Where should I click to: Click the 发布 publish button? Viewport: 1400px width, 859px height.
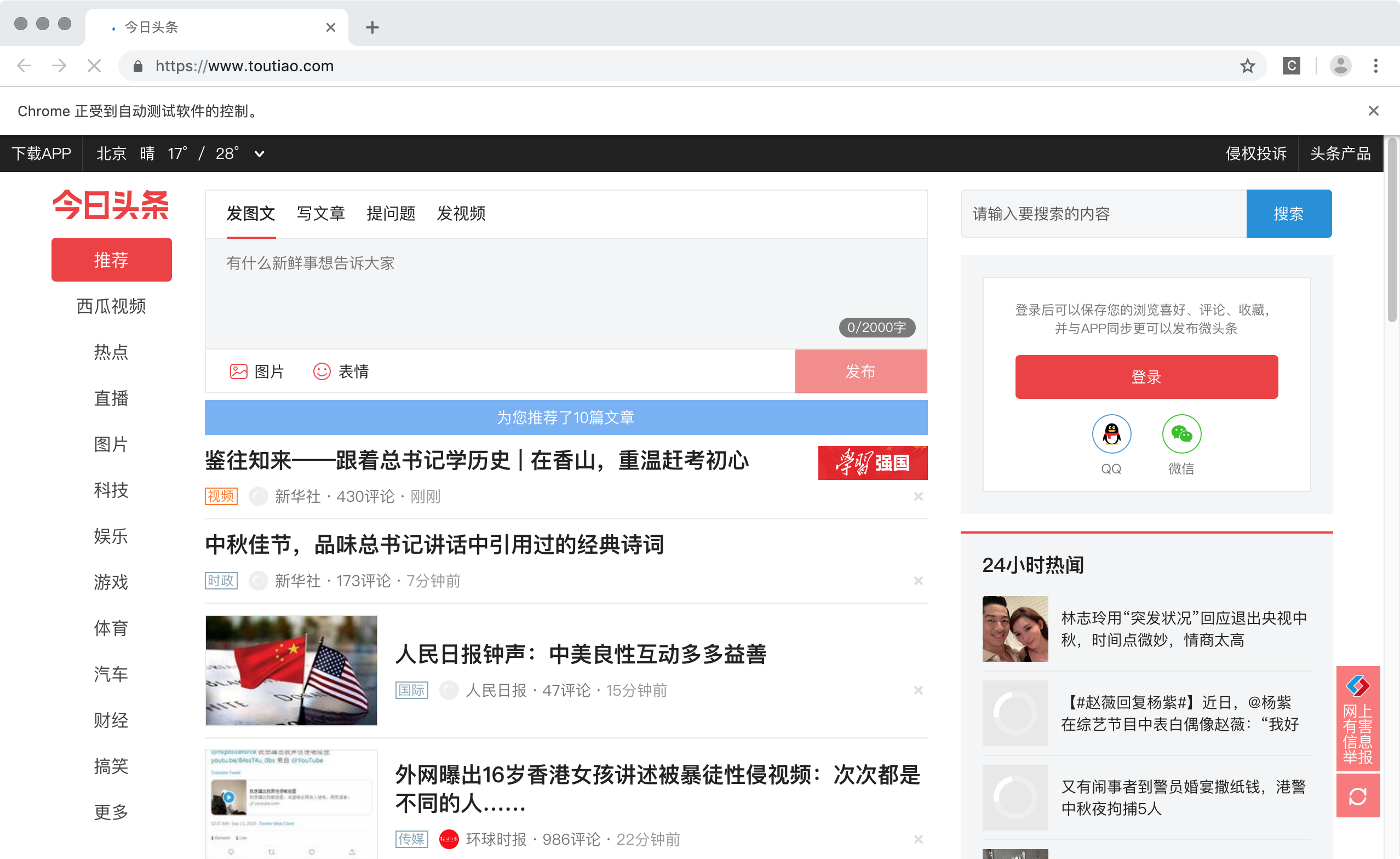tap(861, 371)
